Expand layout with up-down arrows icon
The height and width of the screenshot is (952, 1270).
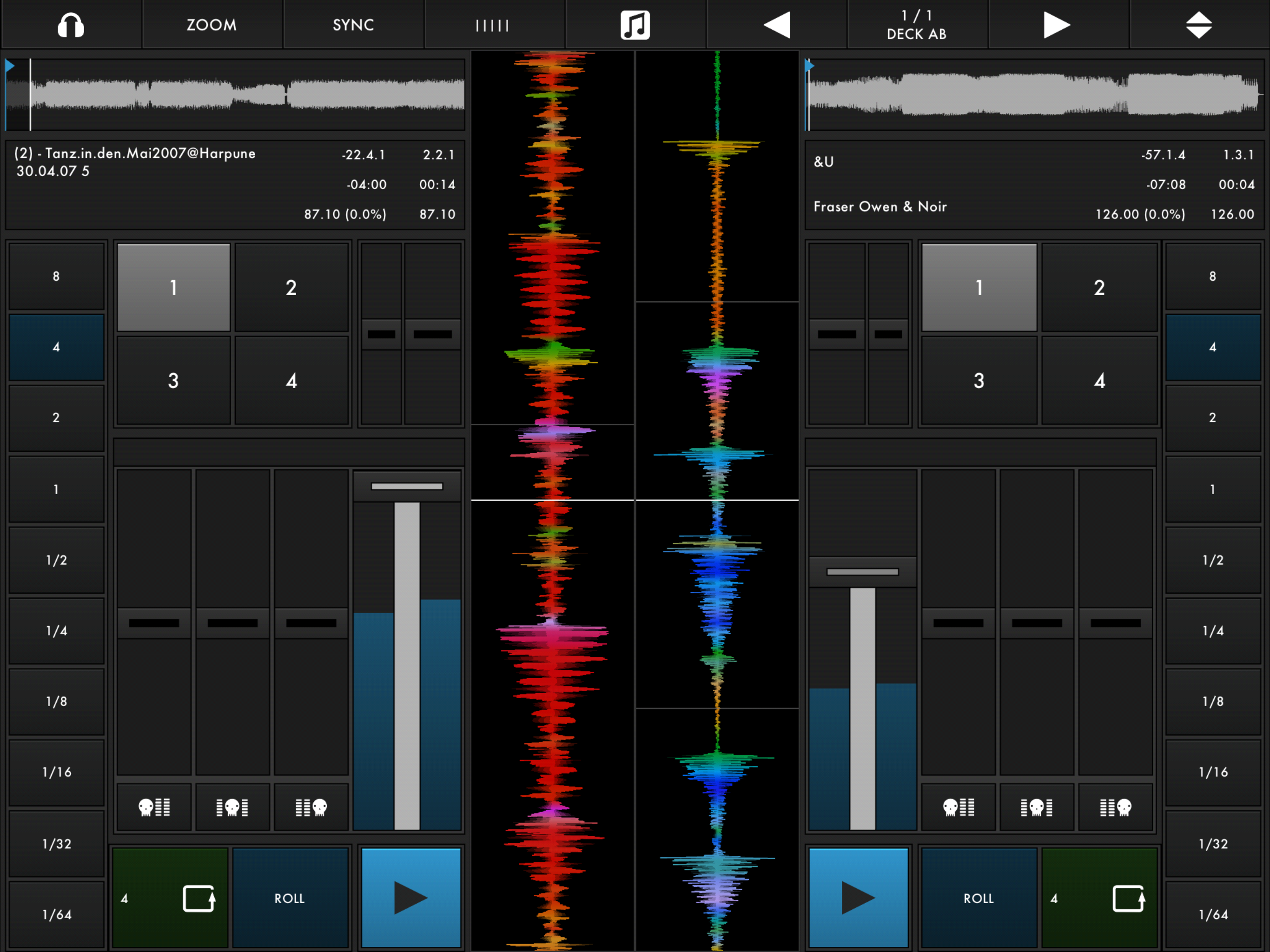click(x=1199, y=25)
